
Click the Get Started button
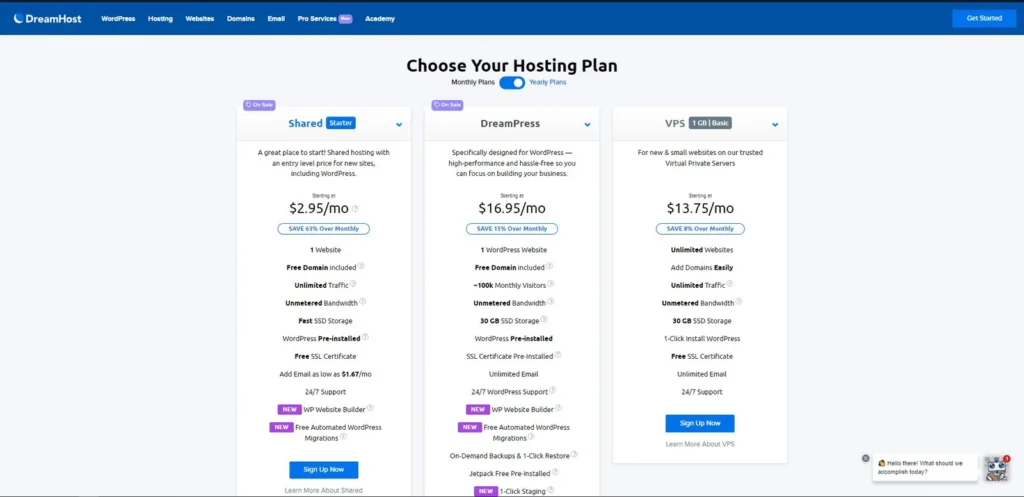(984, 18)
